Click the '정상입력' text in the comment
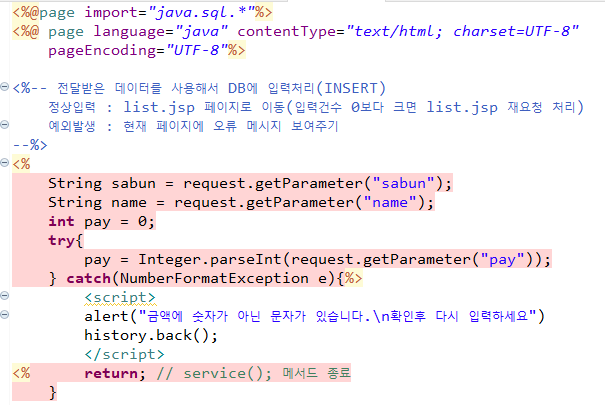Viewport: 605px width, 405px height. click(x=72, y=107)
